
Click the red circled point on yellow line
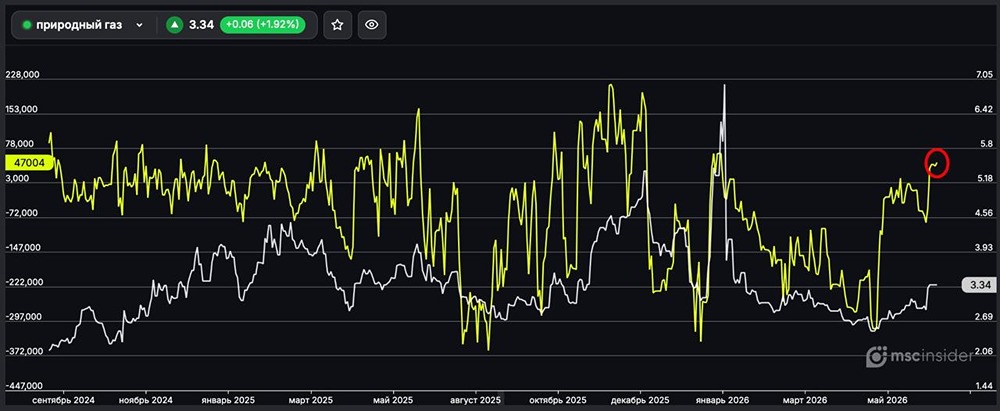point(937,163)
